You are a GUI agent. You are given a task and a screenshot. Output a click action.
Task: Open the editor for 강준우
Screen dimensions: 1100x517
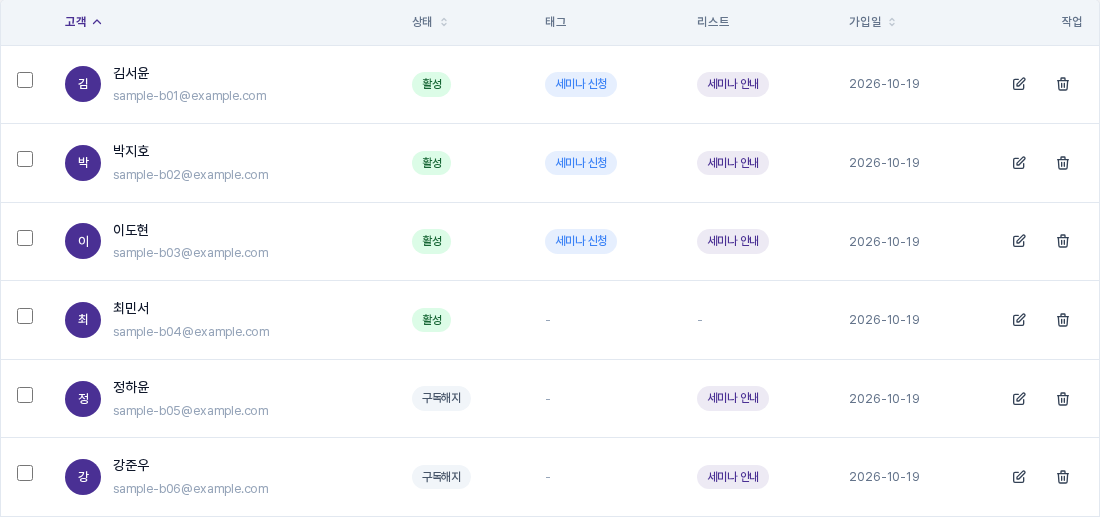click(x=1019, y=477)
